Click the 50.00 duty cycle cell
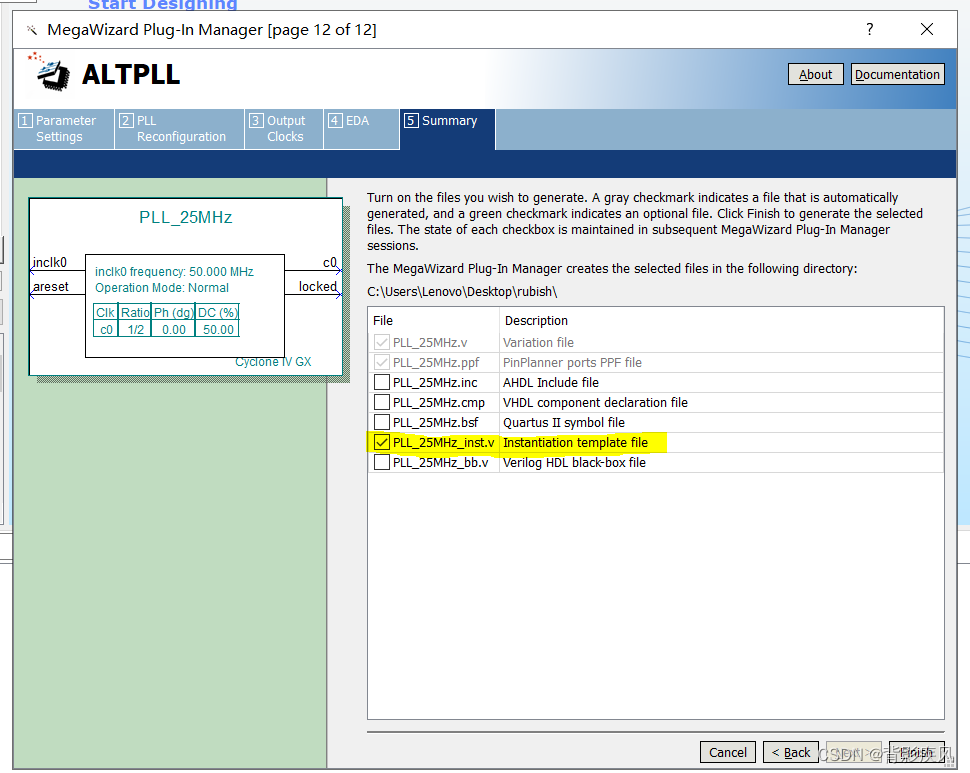This screenshot has height=773, width=970. [x=218, y=330]
